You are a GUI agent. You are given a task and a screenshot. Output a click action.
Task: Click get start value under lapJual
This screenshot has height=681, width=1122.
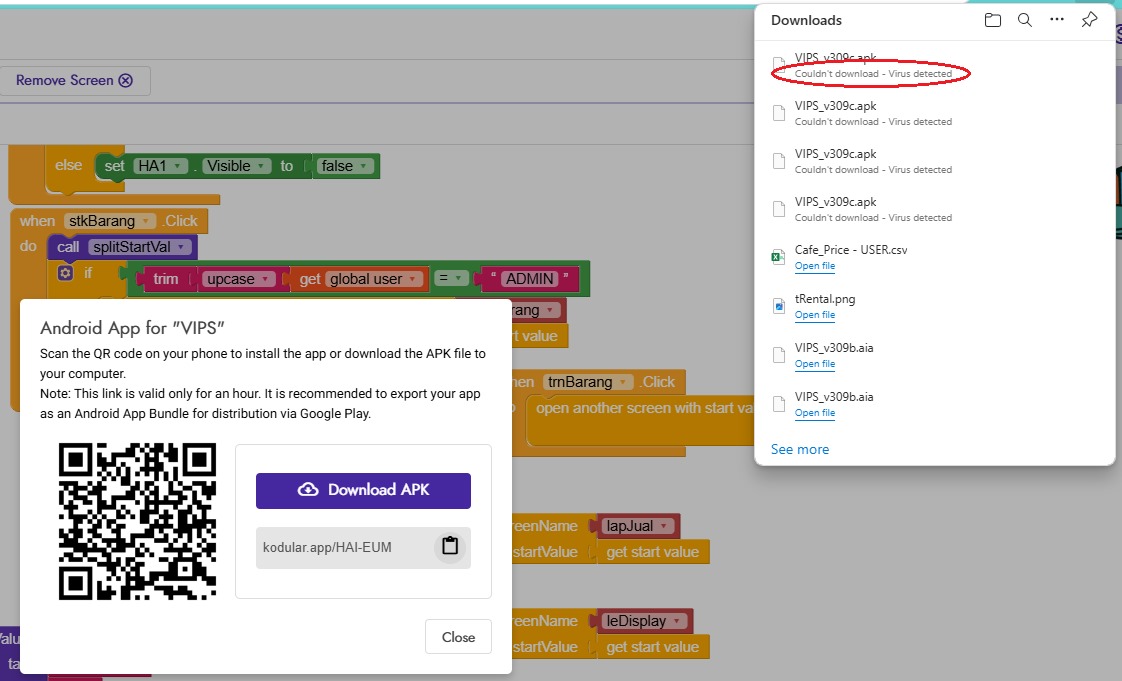(652, 552)
